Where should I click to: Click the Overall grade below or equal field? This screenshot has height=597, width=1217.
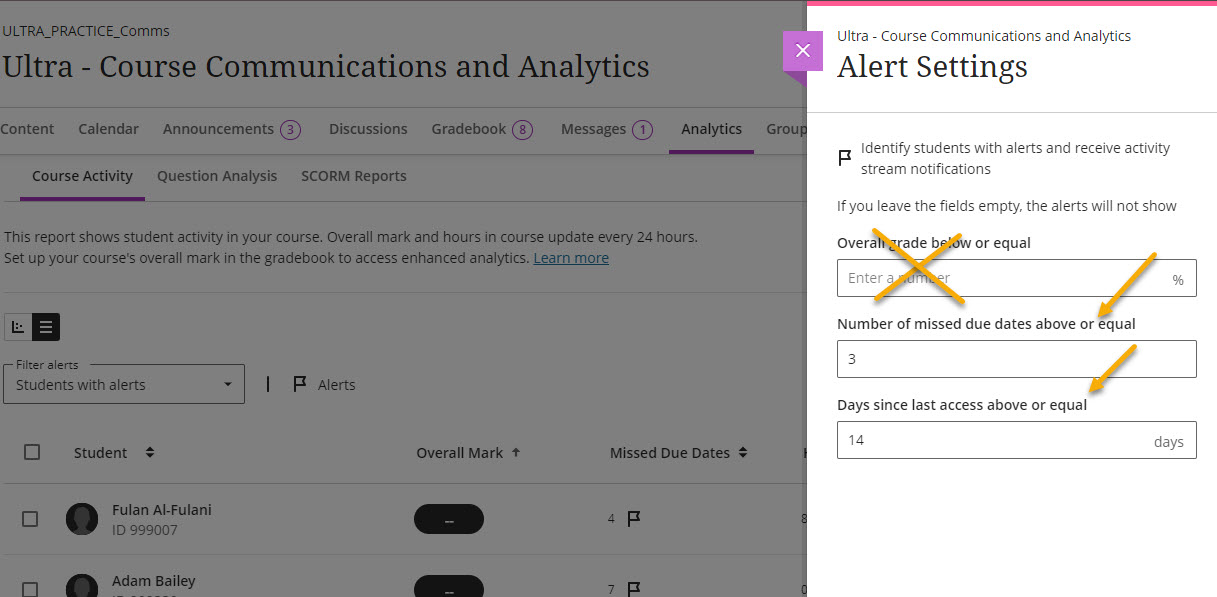point(1000,278)
